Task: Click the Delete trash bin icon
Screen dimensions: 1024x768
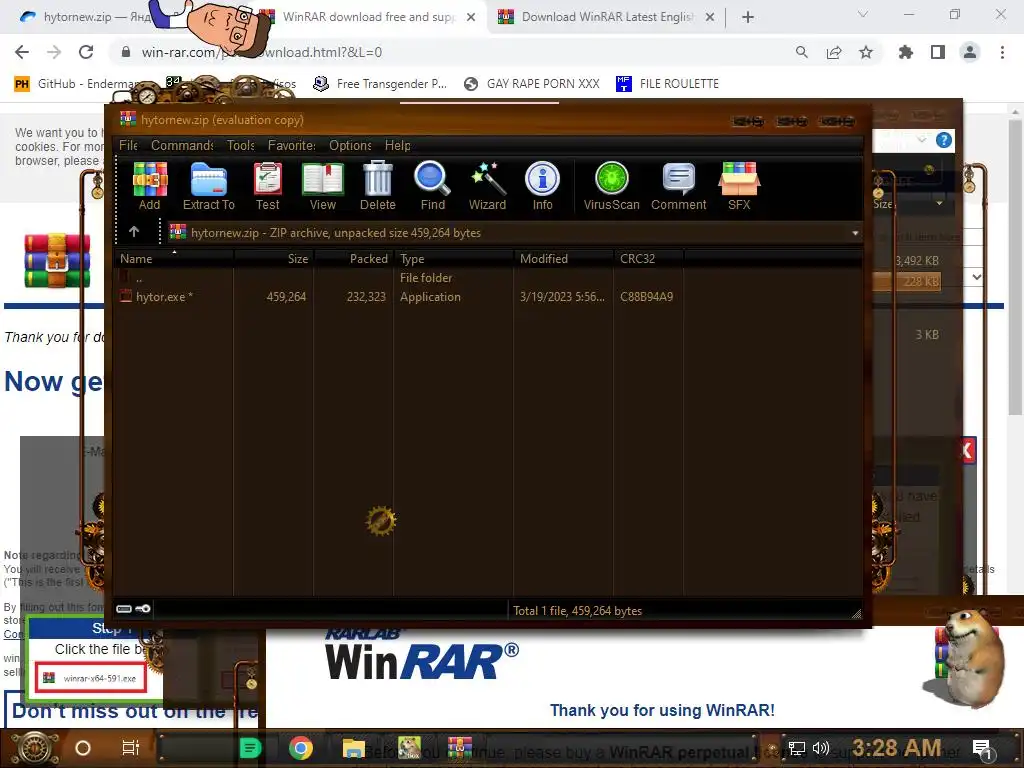Action: click(x=377, y=186)
